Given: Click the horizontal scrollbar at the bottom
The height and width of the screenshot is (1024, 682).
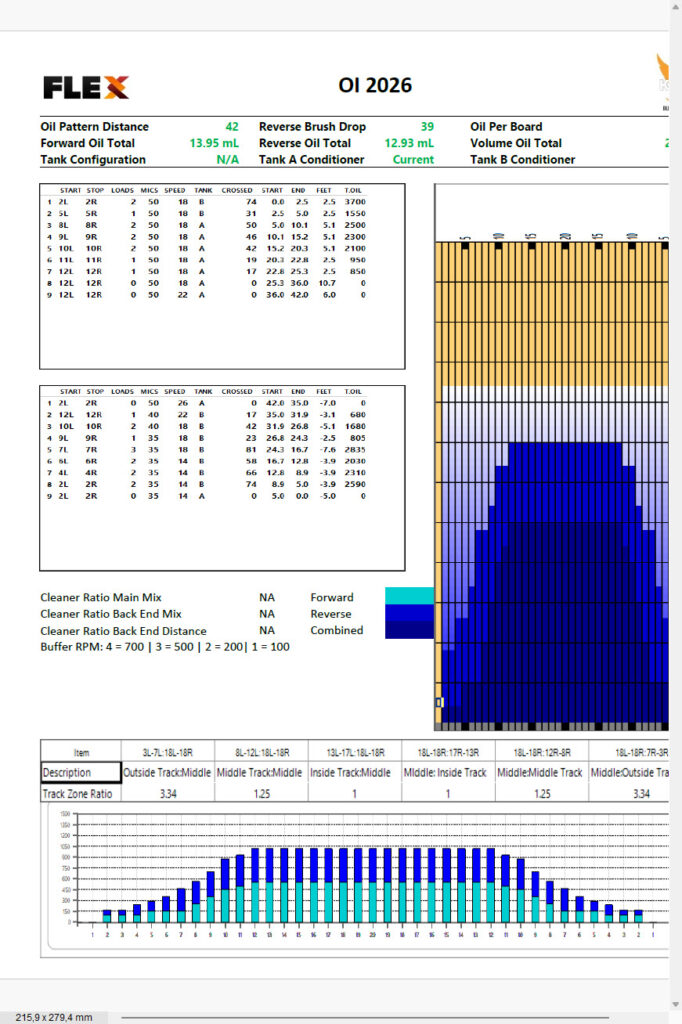Looking at the screenshot, I should click(365, 1017).
